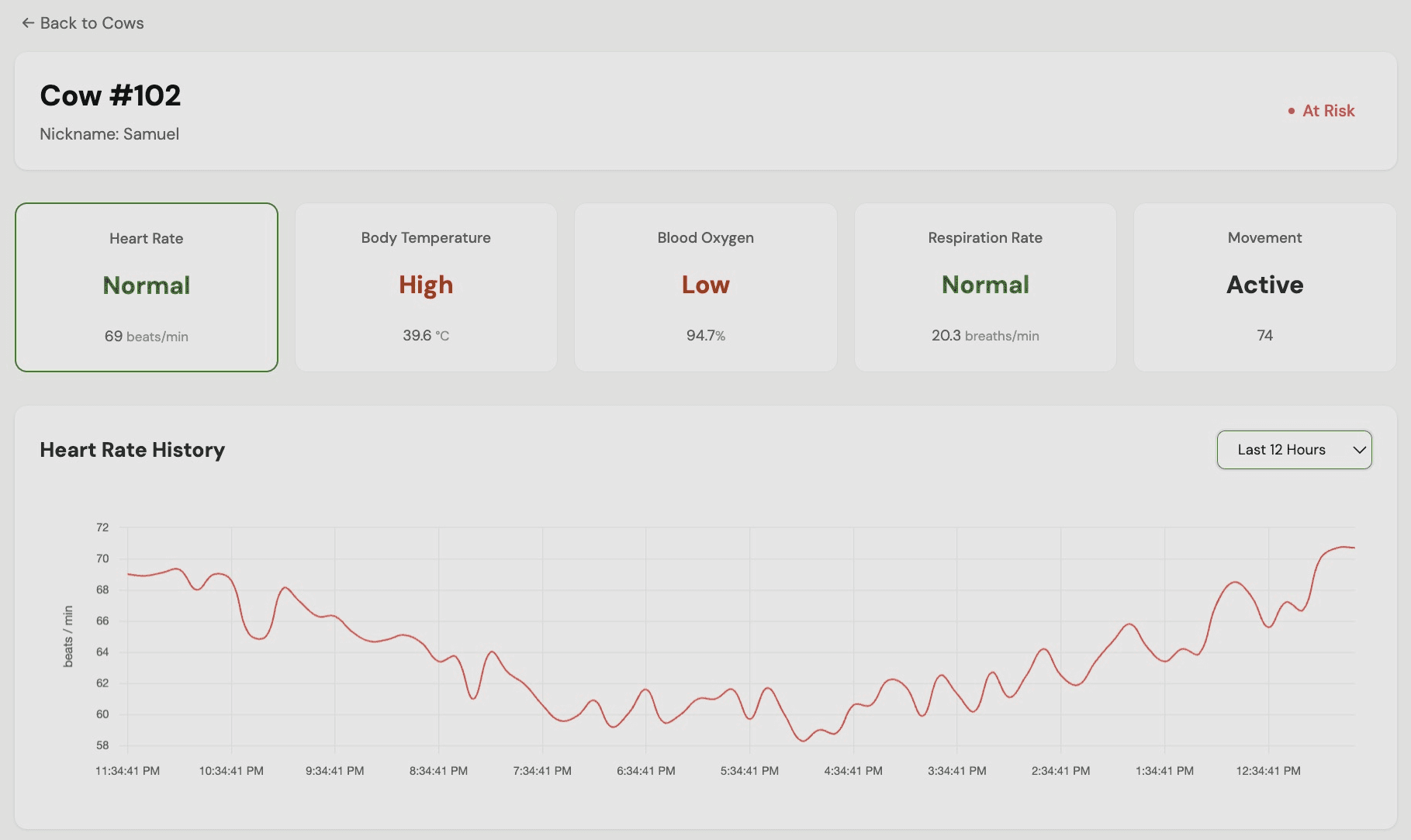
Task: Click the Cow #102 heading
Action: [x=110, y=95]
